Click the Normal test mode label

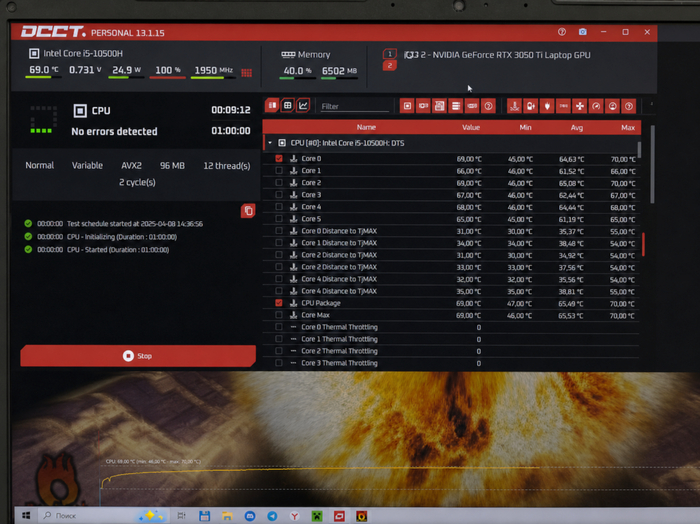coord(40,165)
